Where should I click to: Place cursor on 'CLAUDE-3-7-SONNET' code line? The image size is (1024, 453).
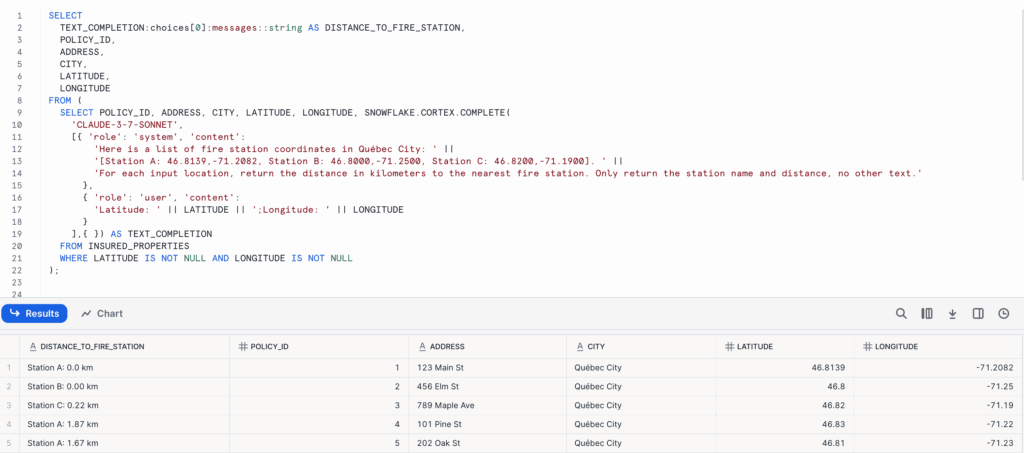click(127, 124)
